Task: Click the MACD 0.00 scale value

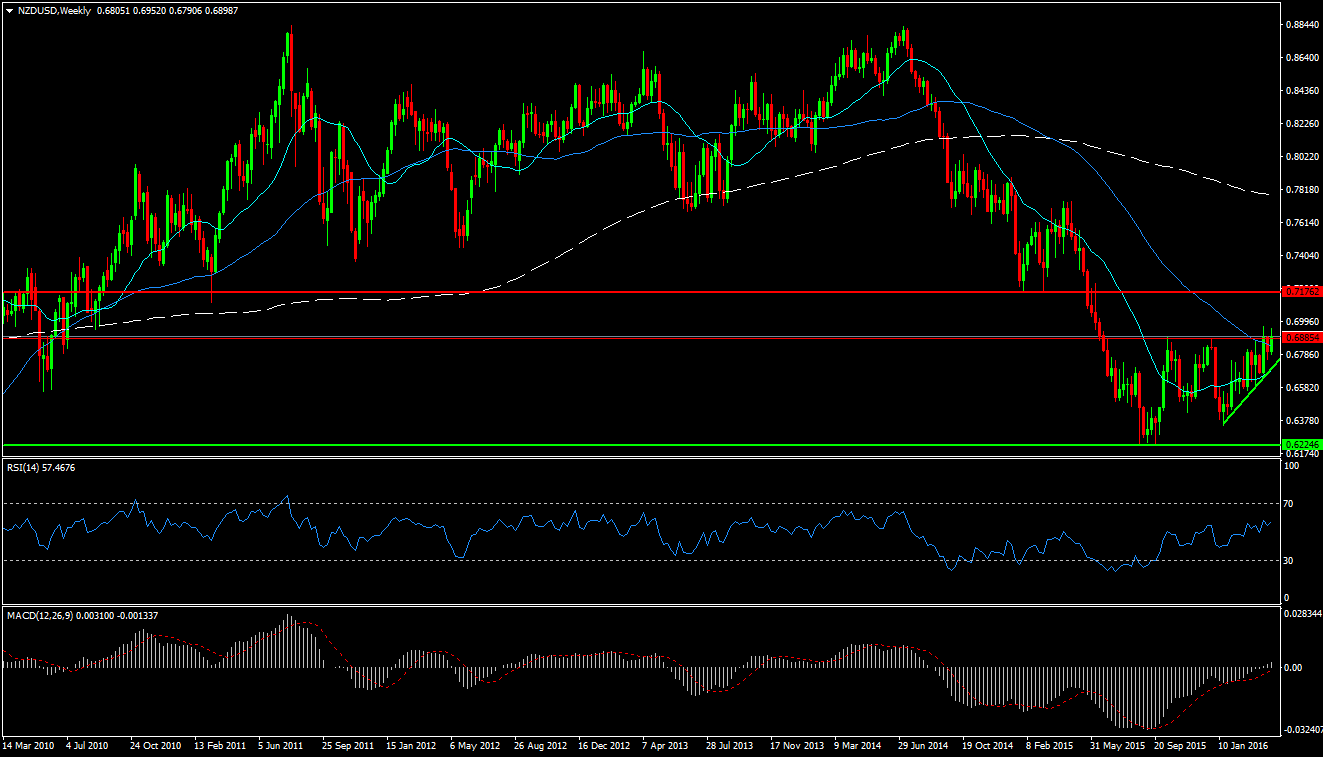Action: pyautogui.click(x=1294, y=667)
